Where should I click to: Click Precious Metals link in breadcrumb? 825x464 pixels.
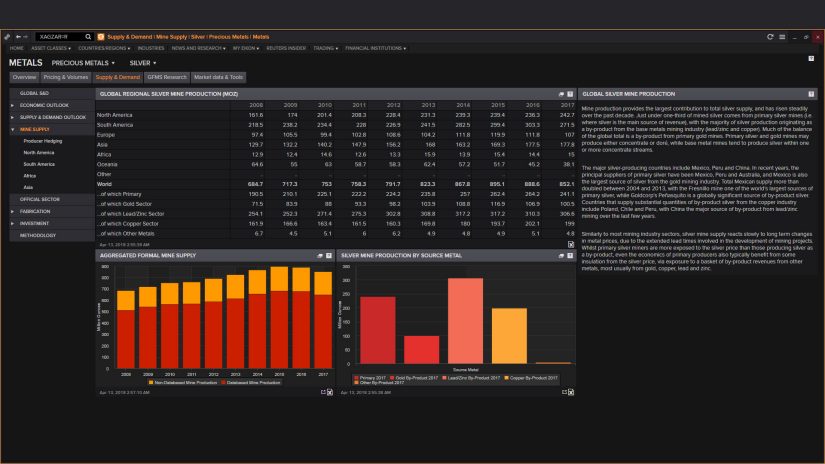pos(228,37)
